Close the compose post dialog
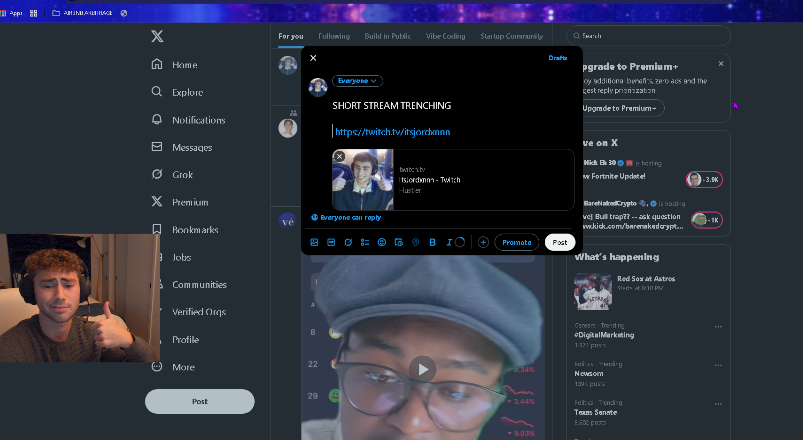 tap(313, 58)
